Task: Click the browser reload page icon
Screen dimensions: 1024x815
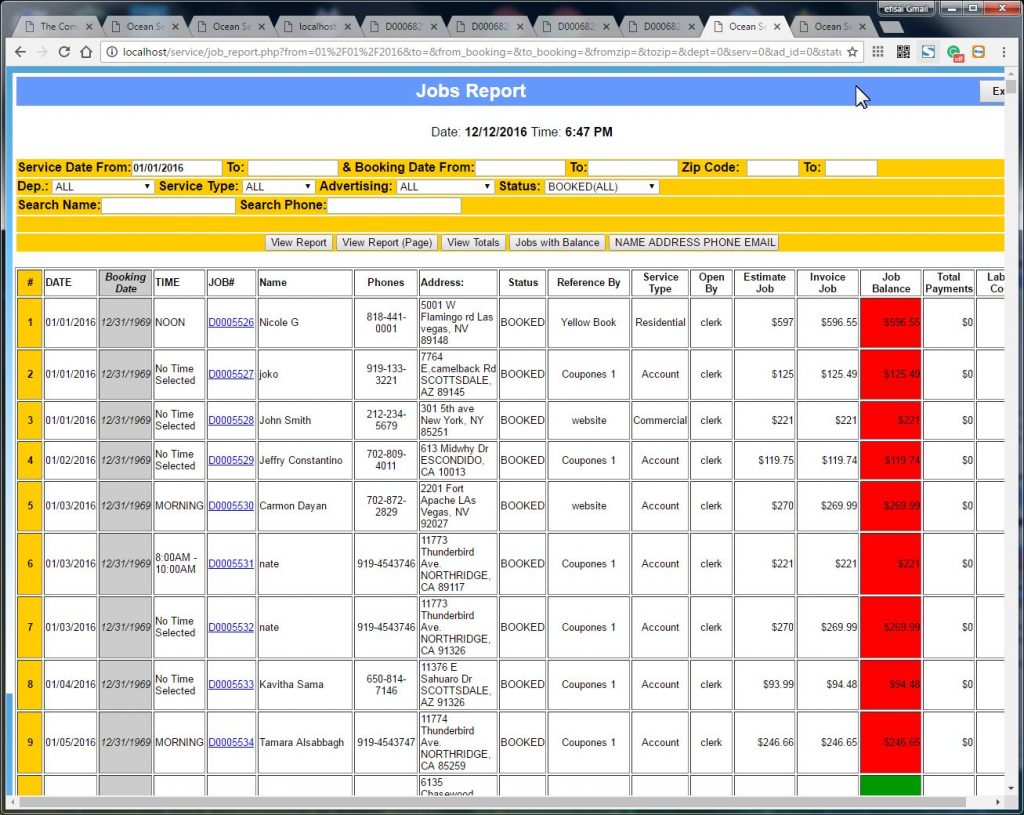Action: point(64,52)
